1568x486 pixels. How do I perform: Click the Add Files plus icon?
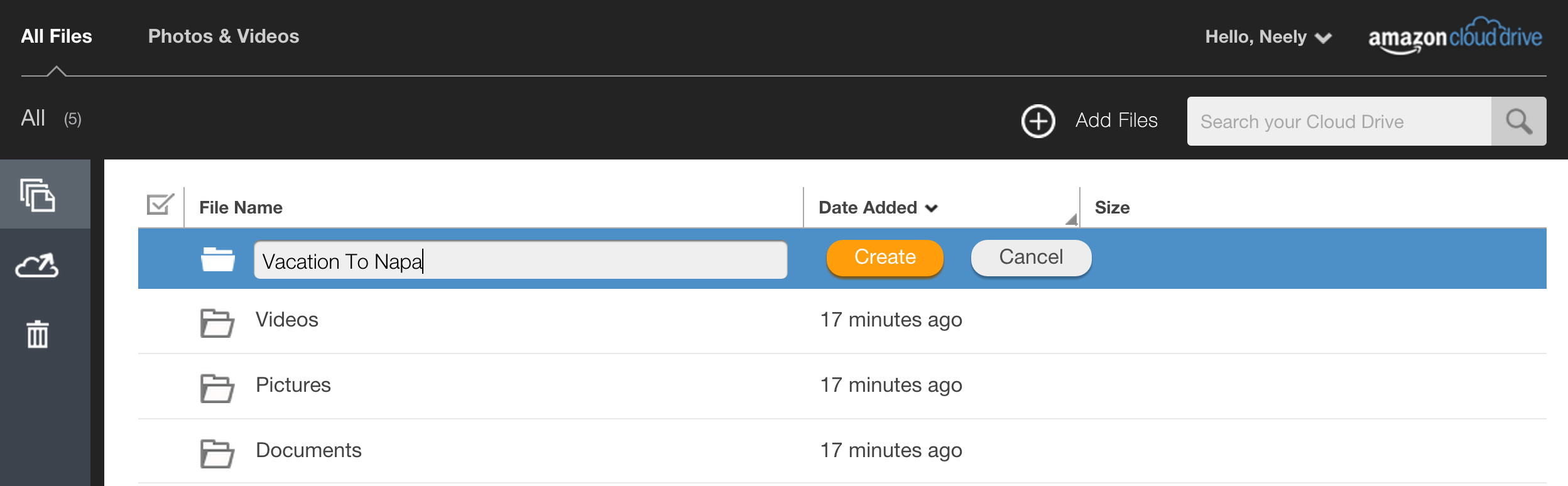1038,121
